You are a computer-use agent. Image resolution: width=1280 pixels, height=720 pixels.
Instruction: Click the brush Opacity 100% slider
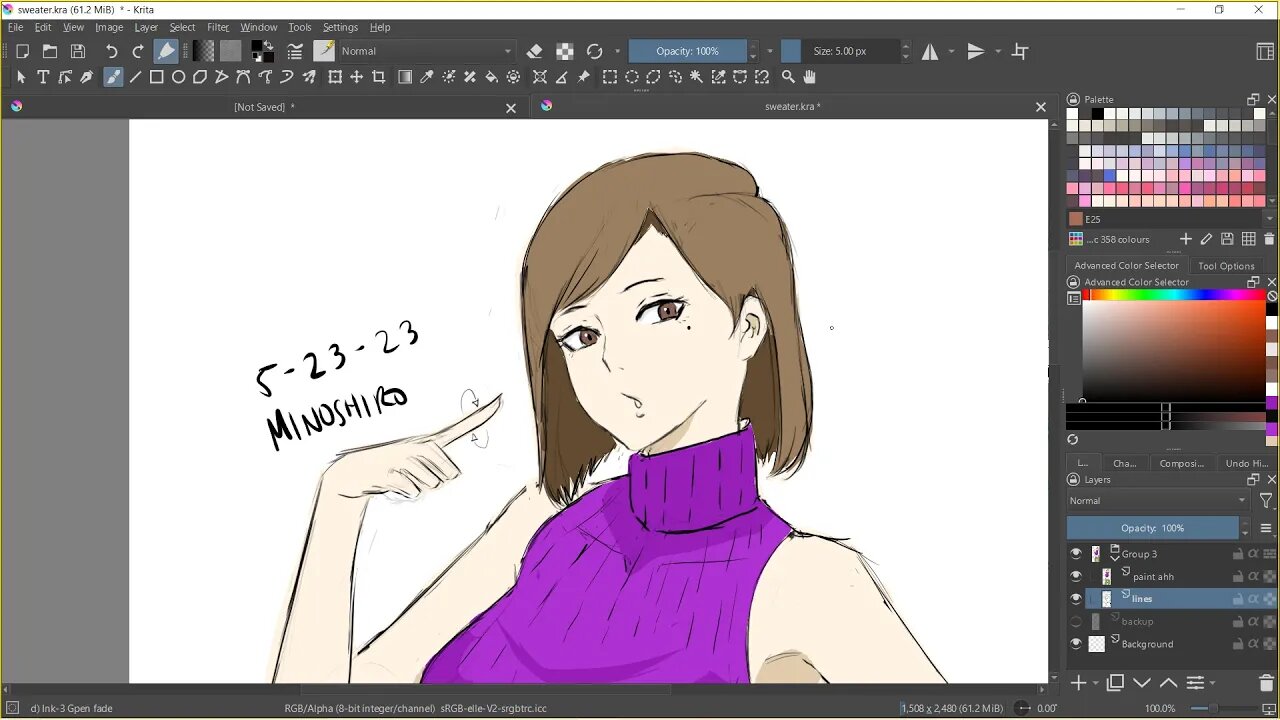click(x=687, y=51)
